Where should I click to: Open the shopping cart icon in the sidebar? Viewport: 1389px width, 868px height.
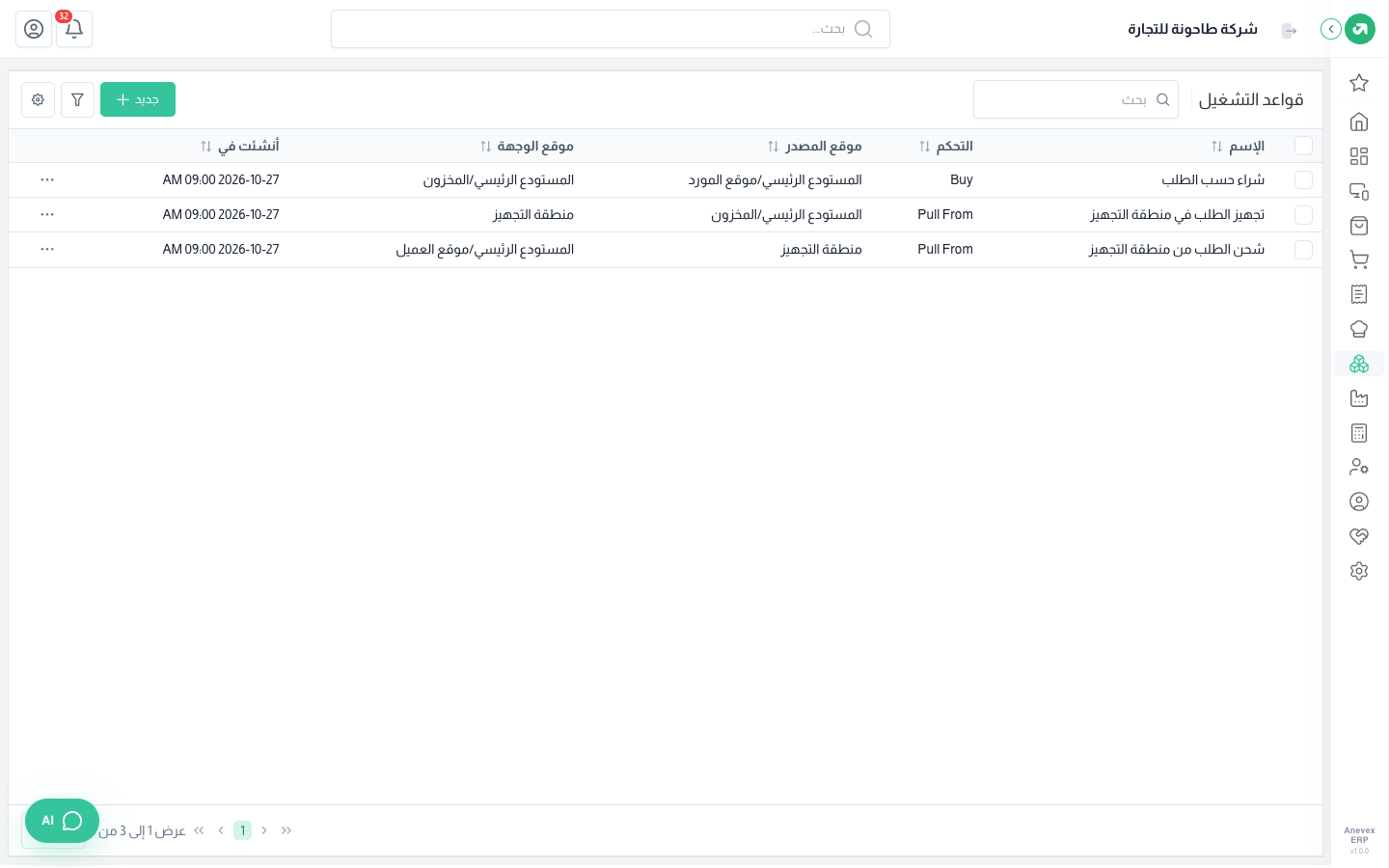(1359, 259)
